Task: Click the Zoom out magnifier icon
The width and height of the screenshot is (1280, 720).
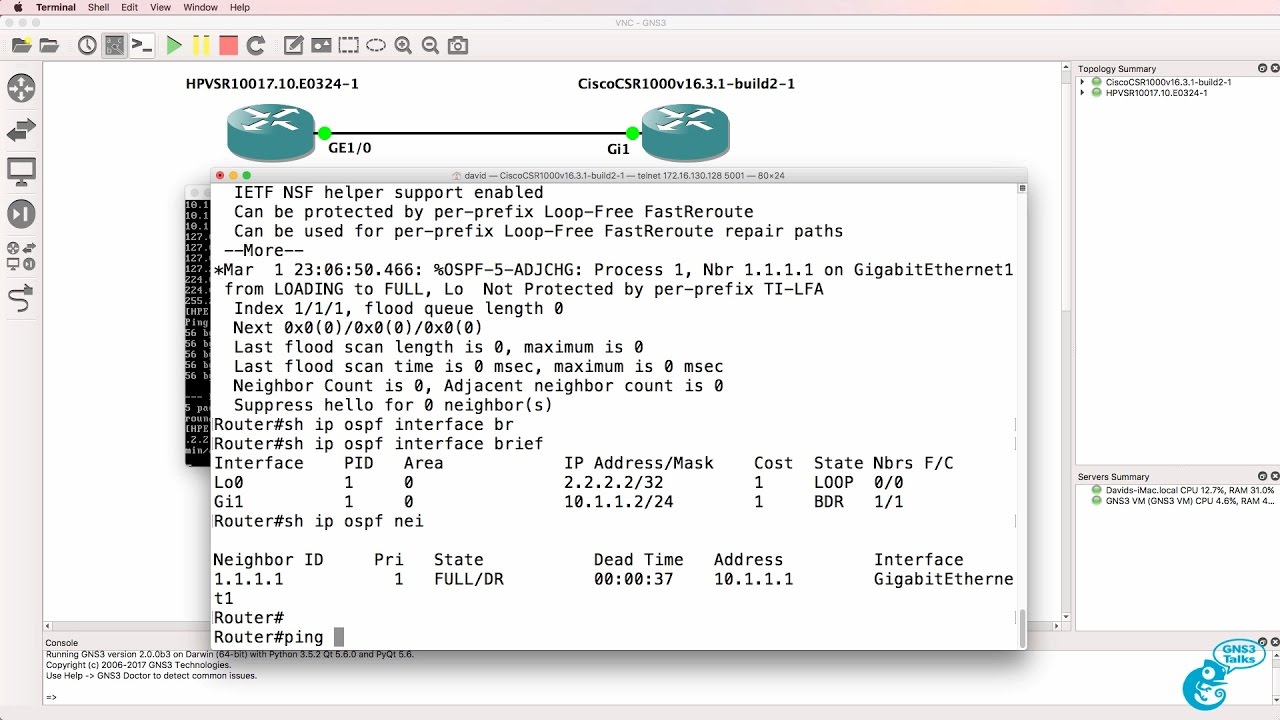Action: tap(430, 45)
